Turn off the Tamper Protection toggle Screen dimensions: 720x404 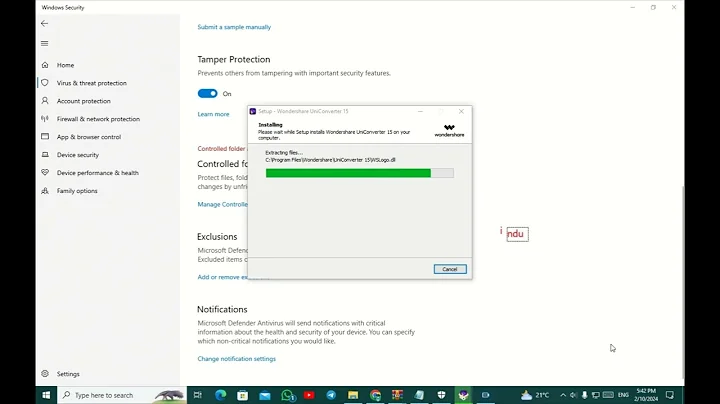[x=208, y=94]
